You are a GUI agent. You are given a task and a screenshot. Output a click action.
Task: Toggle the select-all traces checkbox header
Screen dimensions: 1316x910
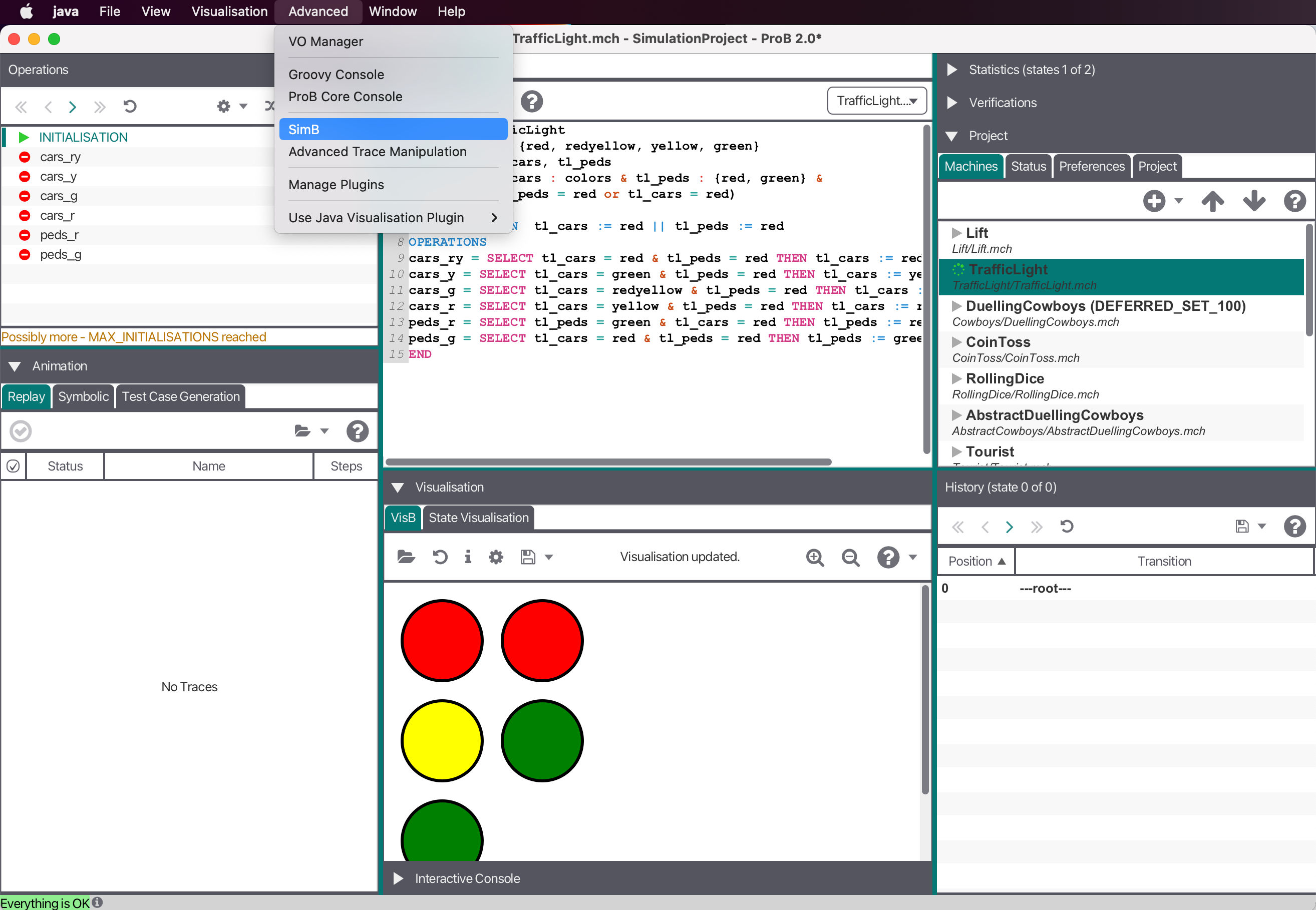pos(13,467)
